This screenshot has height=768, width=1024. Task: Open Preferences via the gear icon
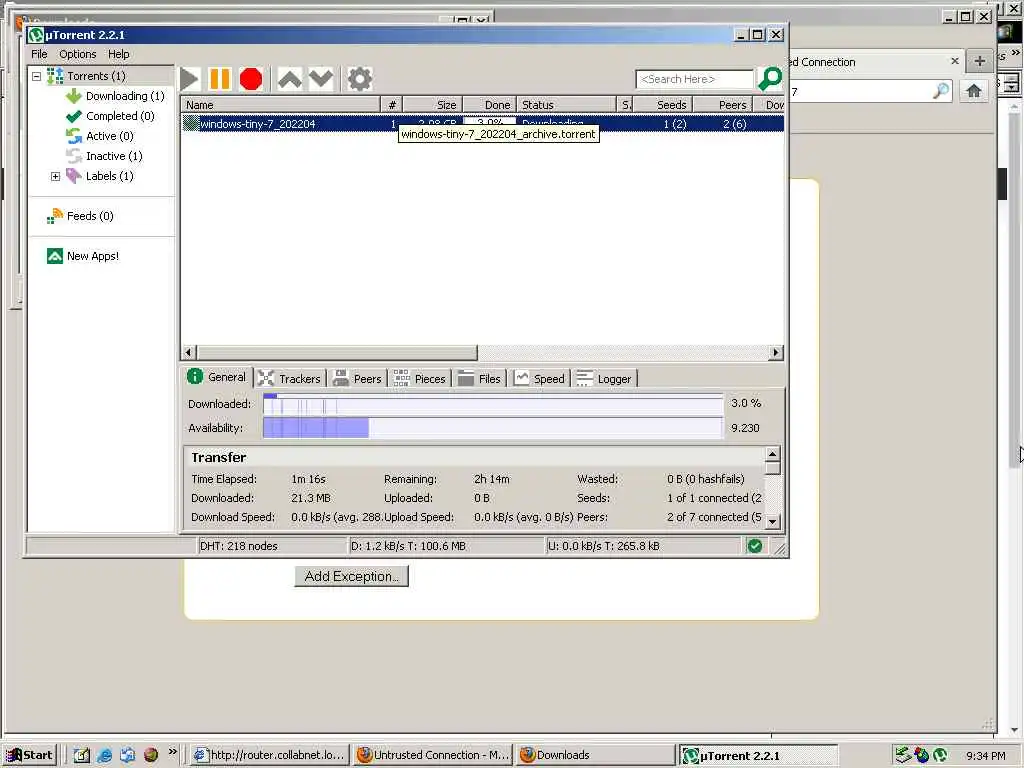(x=359, y=79)
